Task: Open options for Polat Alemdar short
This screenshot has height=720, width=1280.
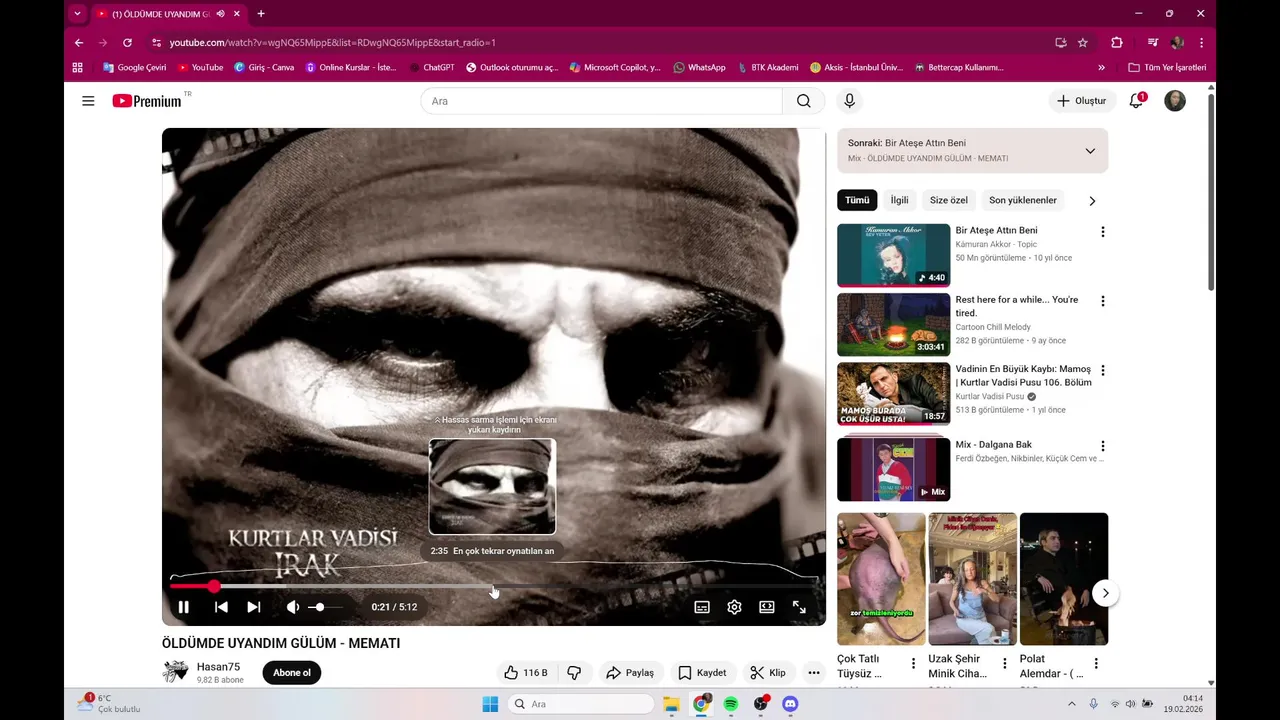Action: pyautogui.click(x=1096, y=663)
